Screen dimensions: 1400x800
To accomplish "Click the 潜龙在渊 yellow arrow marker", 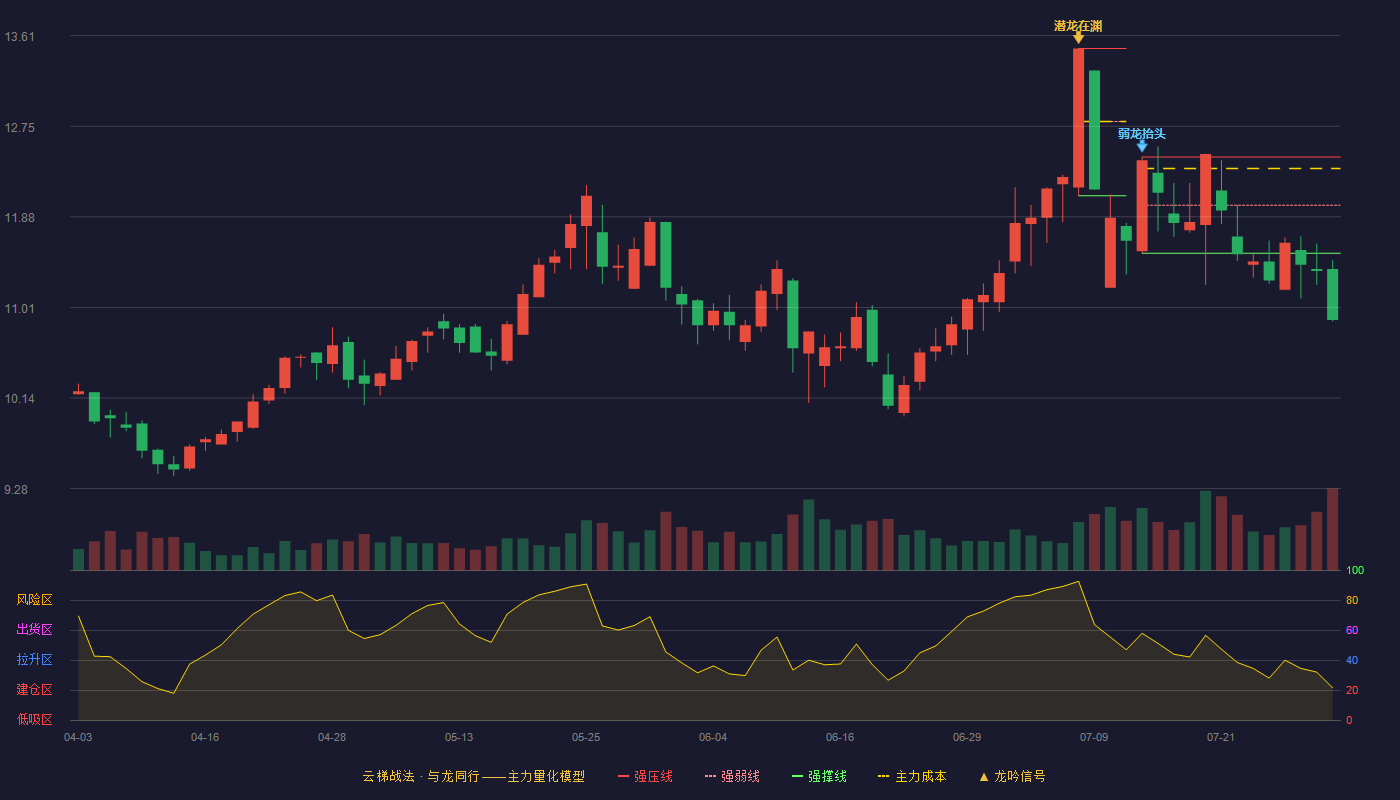I will pos(1078,38).
